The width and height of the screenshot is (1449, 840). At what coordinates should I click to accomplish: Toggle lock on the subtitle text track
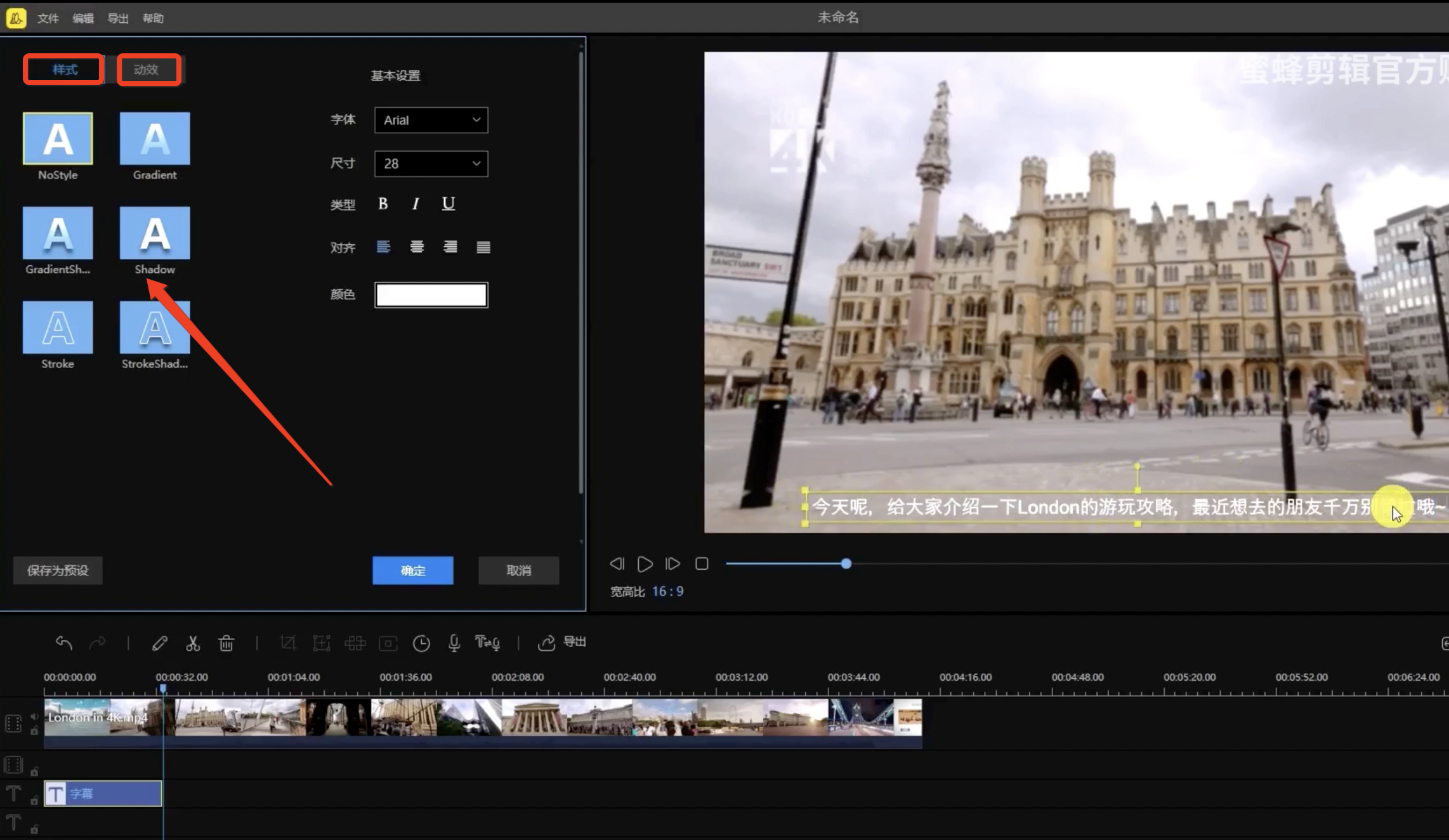[x=34, y=801]
